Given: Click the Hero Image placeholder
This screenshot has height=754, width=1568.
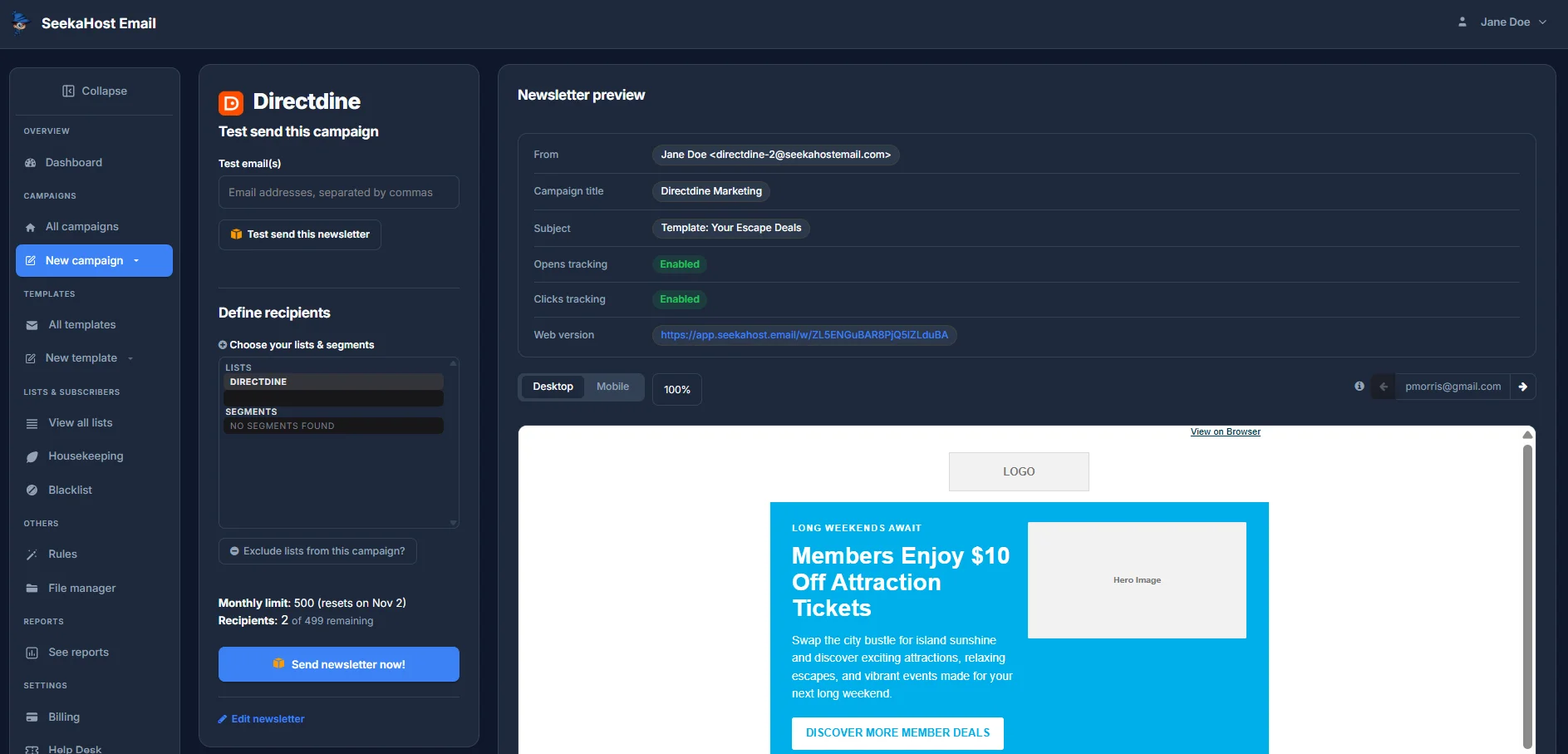Looking at the screenshot, I should click(1137, 580).
